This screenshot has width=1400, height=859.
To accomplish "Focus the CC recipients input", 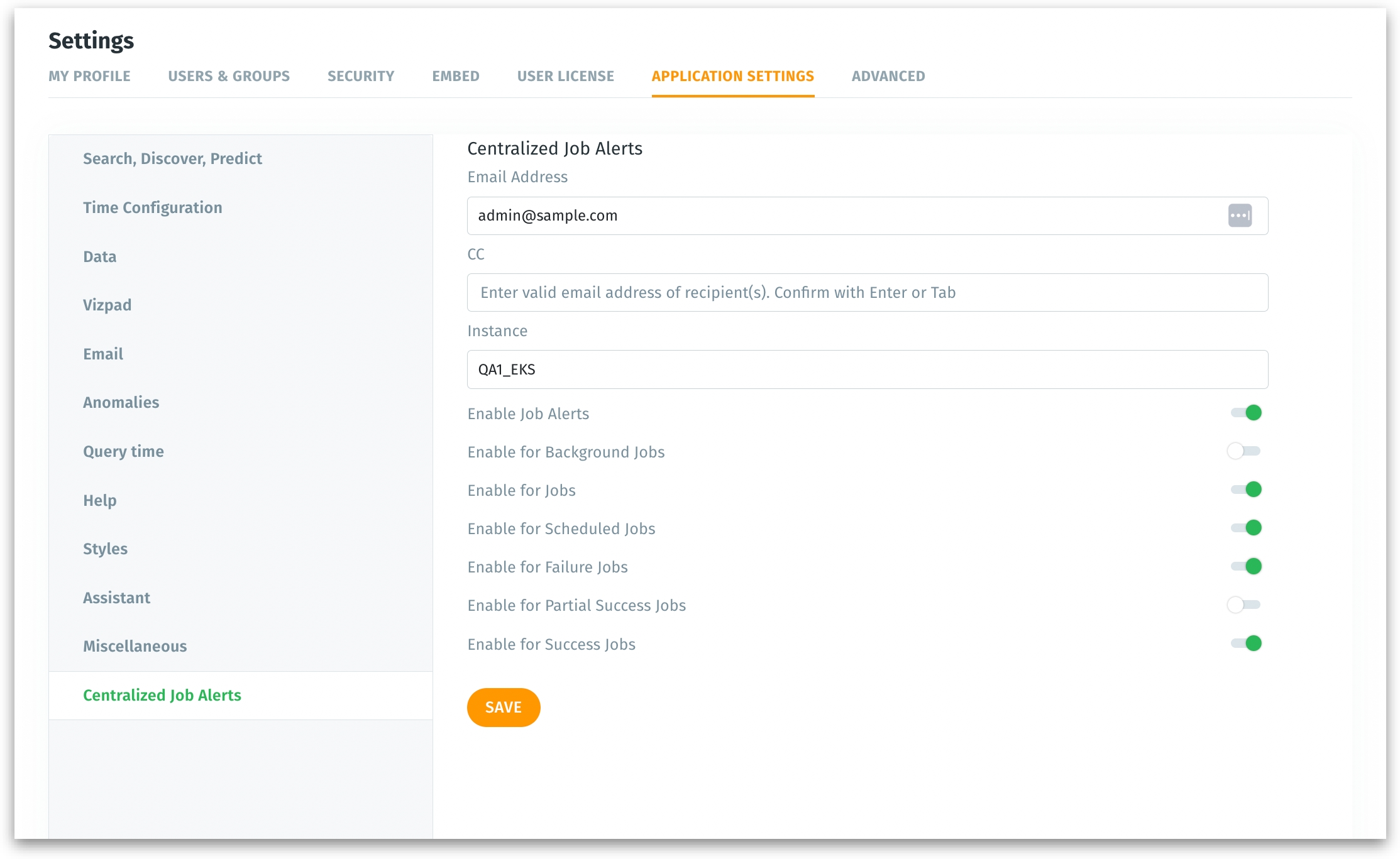I will click(868, 292).
